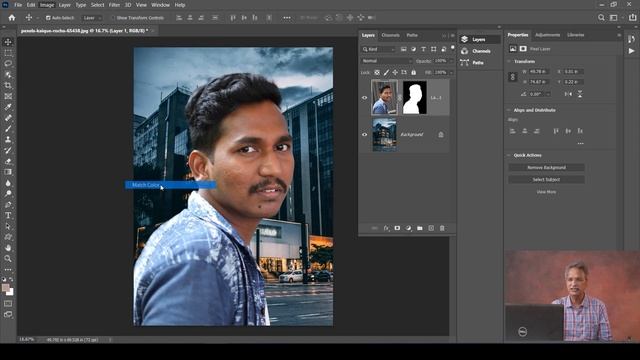
Task: Select the Blur tool
Action: click(x=8, y=183)
